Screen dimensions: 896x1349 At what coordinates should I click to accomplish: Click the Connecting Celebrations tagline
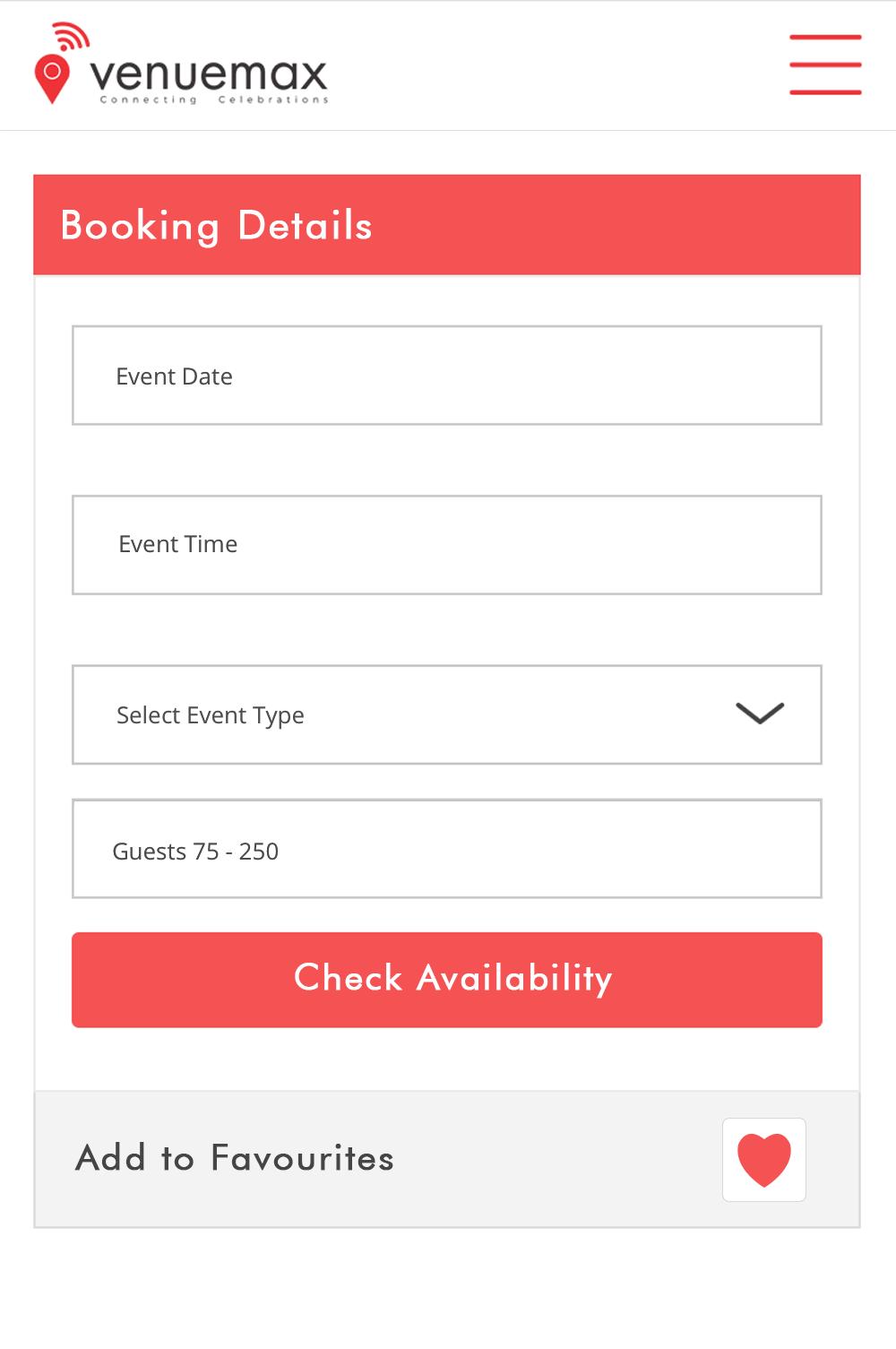click(214, 99)
